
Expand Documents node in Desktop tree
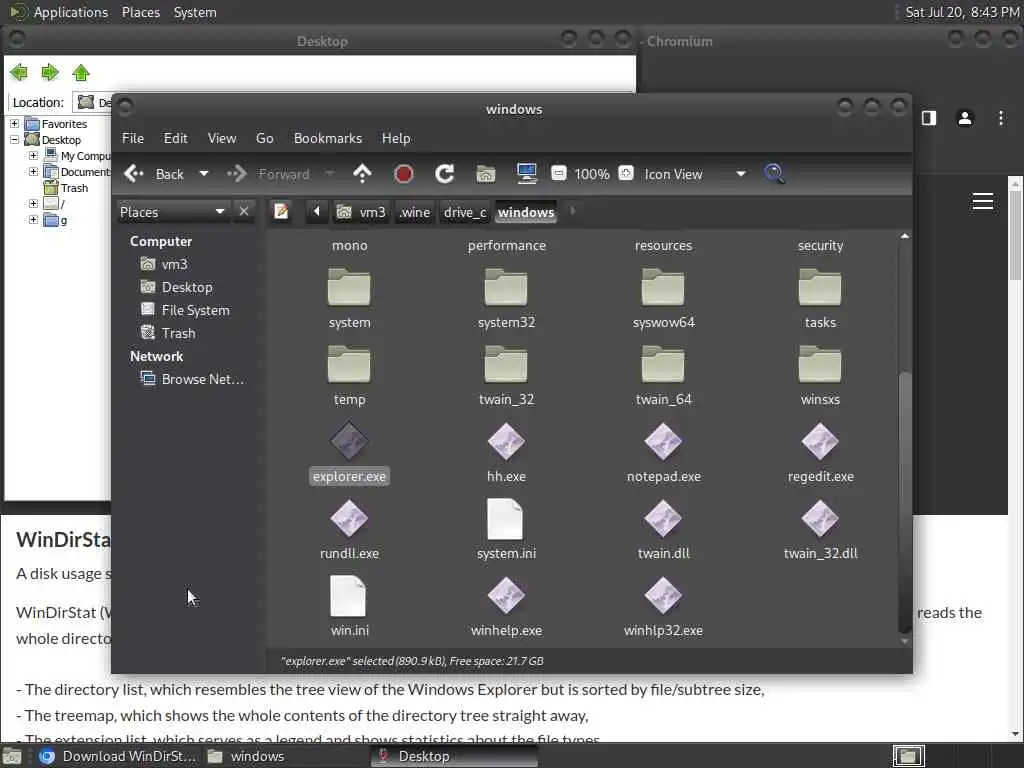(x=33, y=172)
